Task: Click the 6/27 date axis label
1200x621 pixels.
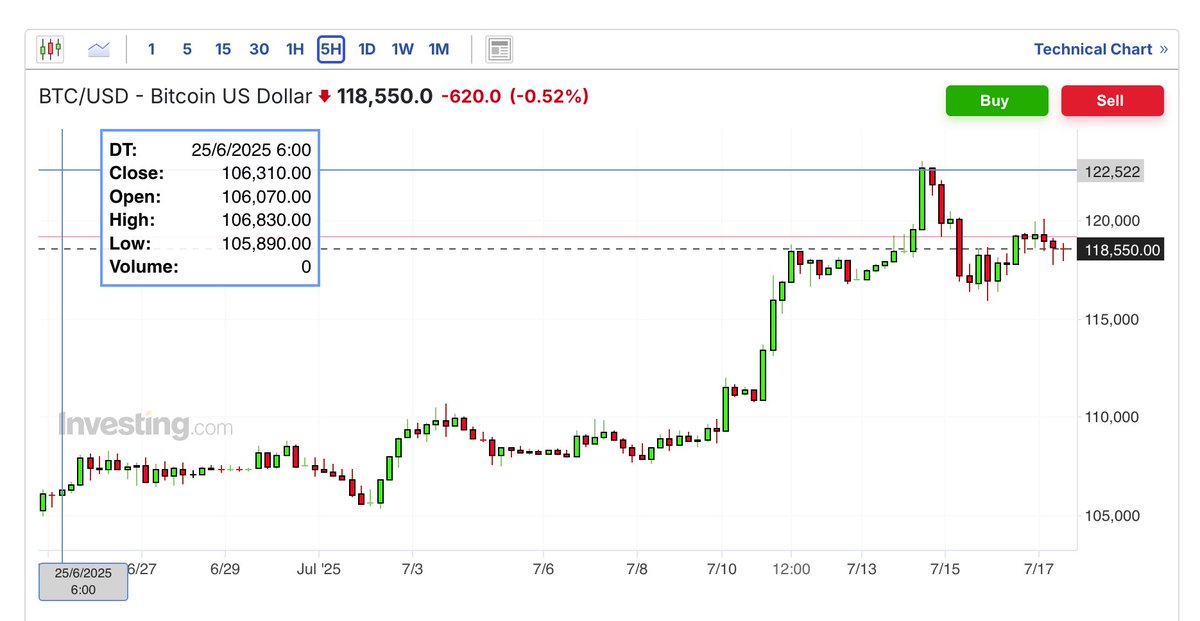Action: click(x=141, y=569)
